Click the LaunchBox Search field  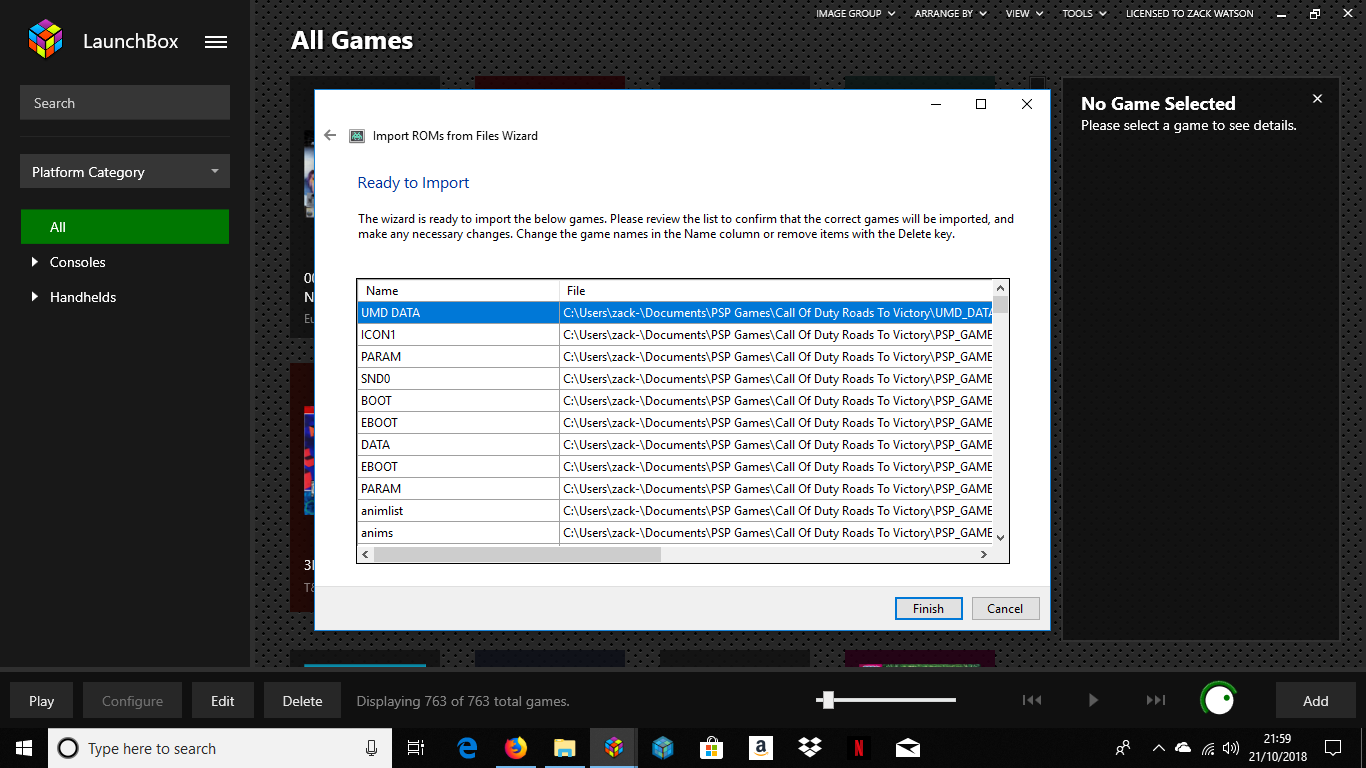tap(125, 103)
